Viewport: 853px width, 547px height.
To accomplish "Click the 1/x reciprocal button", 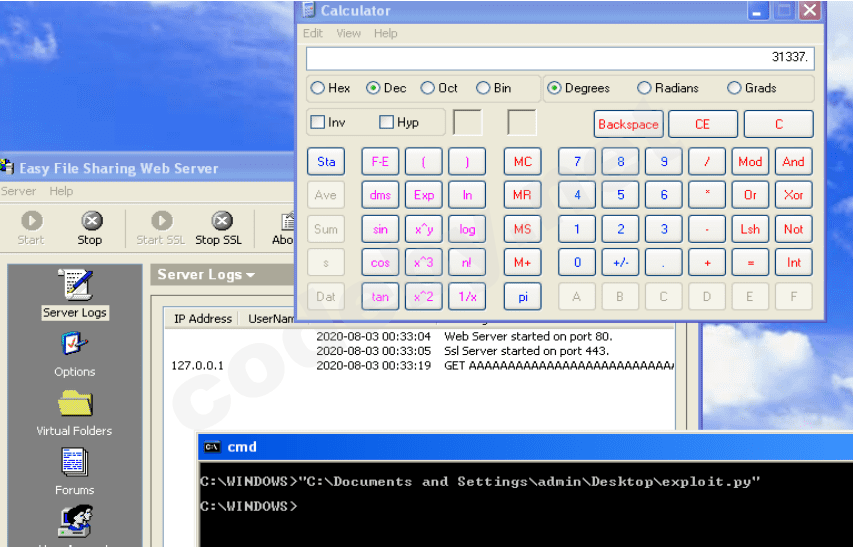I will [x=467, y=296].
